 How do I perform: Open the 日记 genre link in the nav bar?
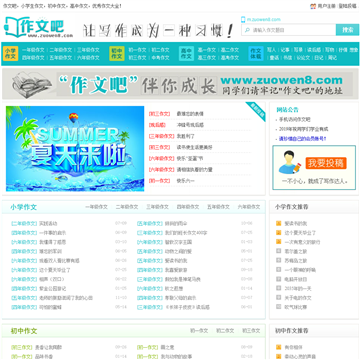coord(318,58)
